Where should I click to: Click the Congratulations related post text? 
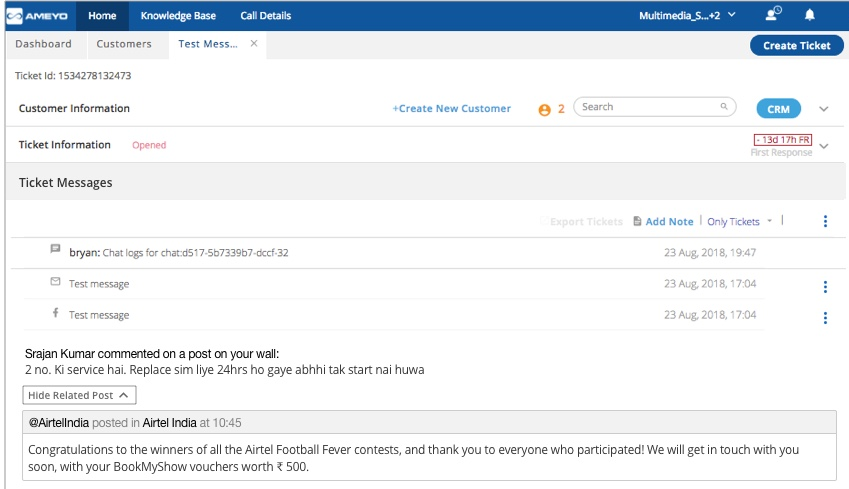[x=413, y=458]
